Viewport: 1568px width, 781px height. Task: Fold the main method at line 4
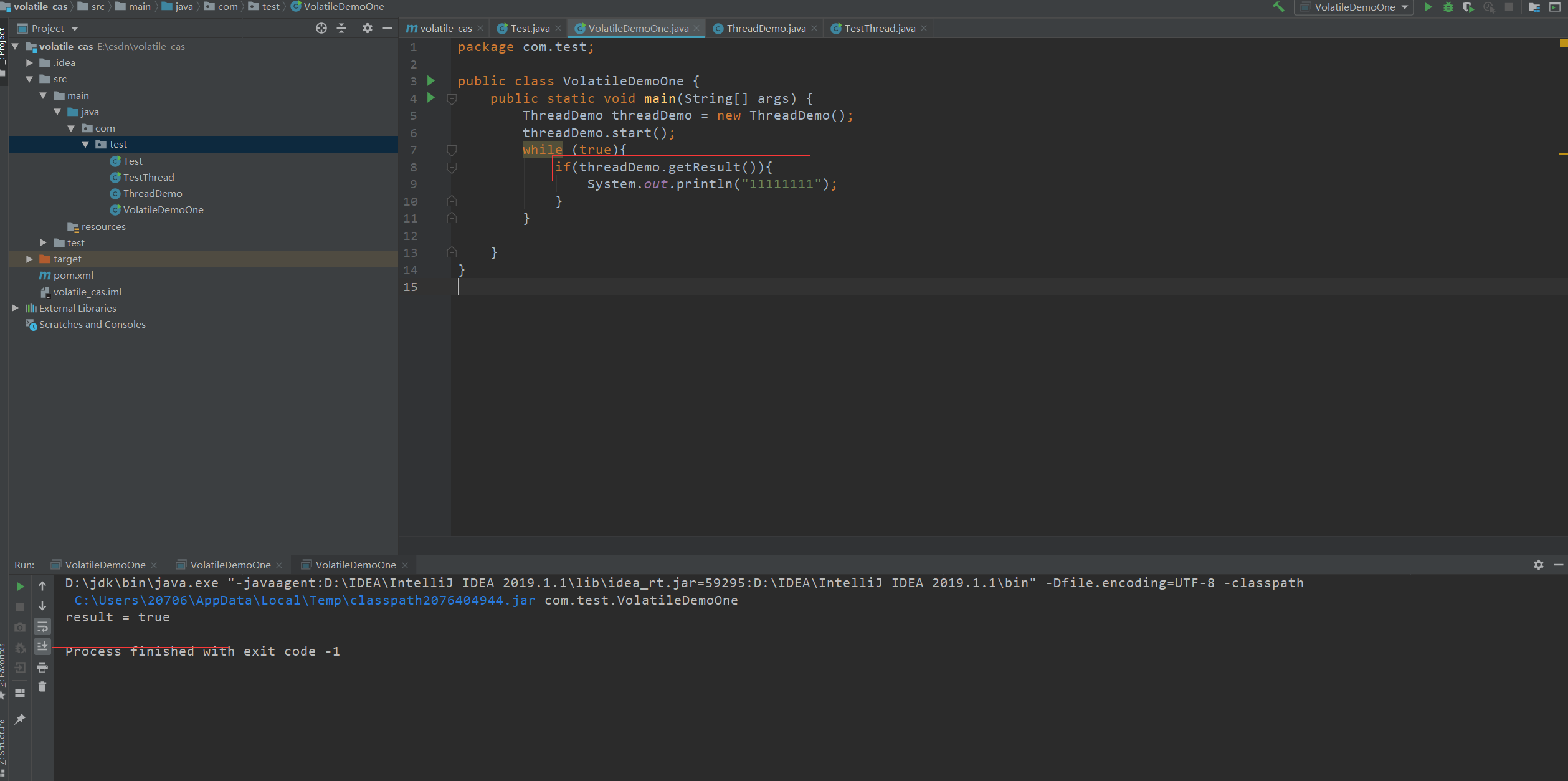(x=452, y=98)
